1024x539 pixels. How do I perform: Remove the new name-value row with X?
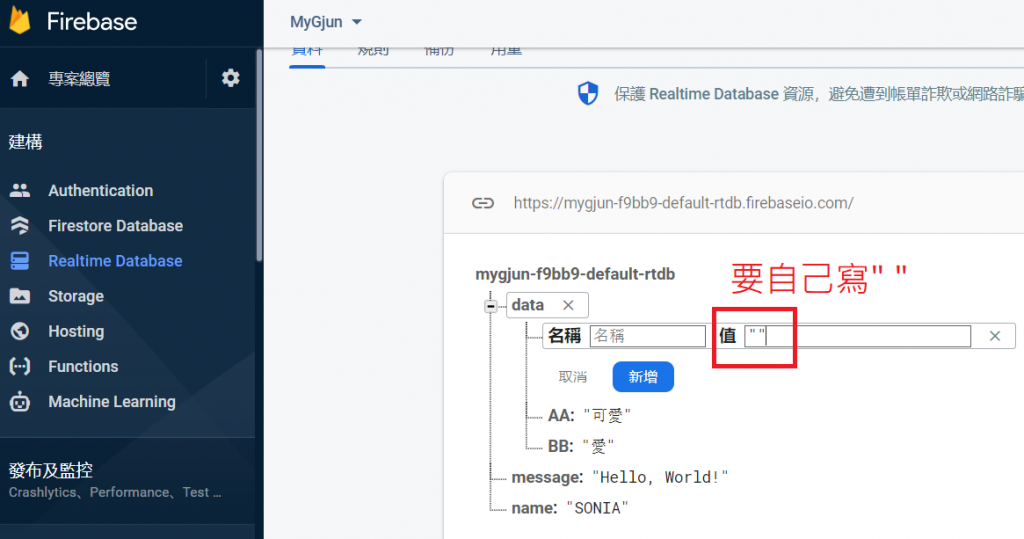995,336
